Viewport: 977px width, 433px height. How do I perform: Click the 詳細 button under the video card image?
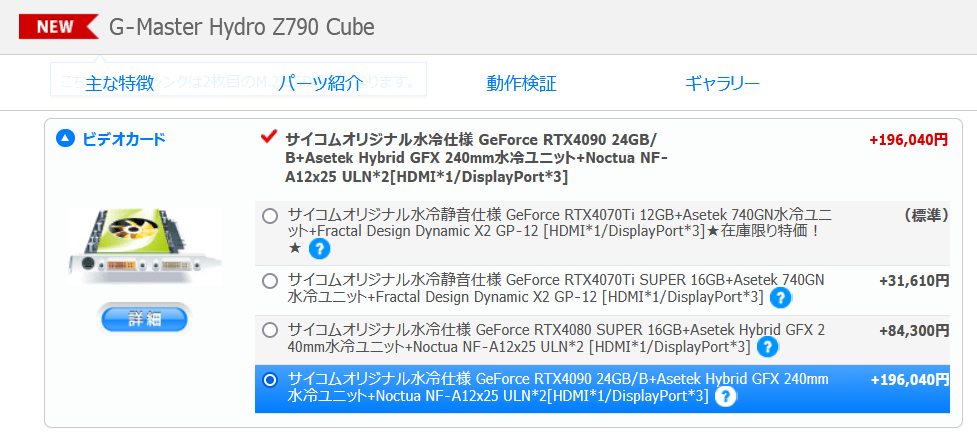145,320
